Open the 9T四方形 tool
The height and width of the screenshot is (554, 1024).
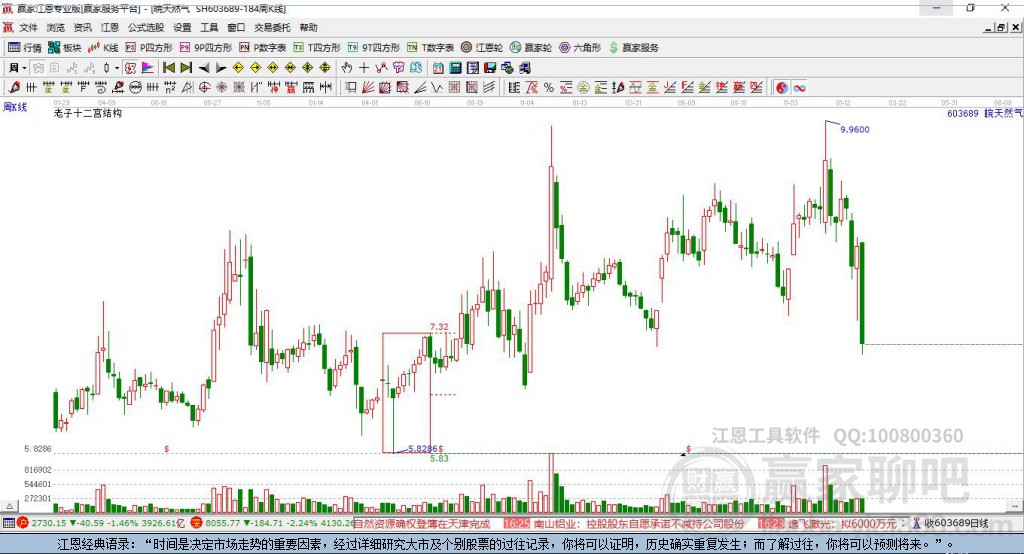[x=374, y=48]
